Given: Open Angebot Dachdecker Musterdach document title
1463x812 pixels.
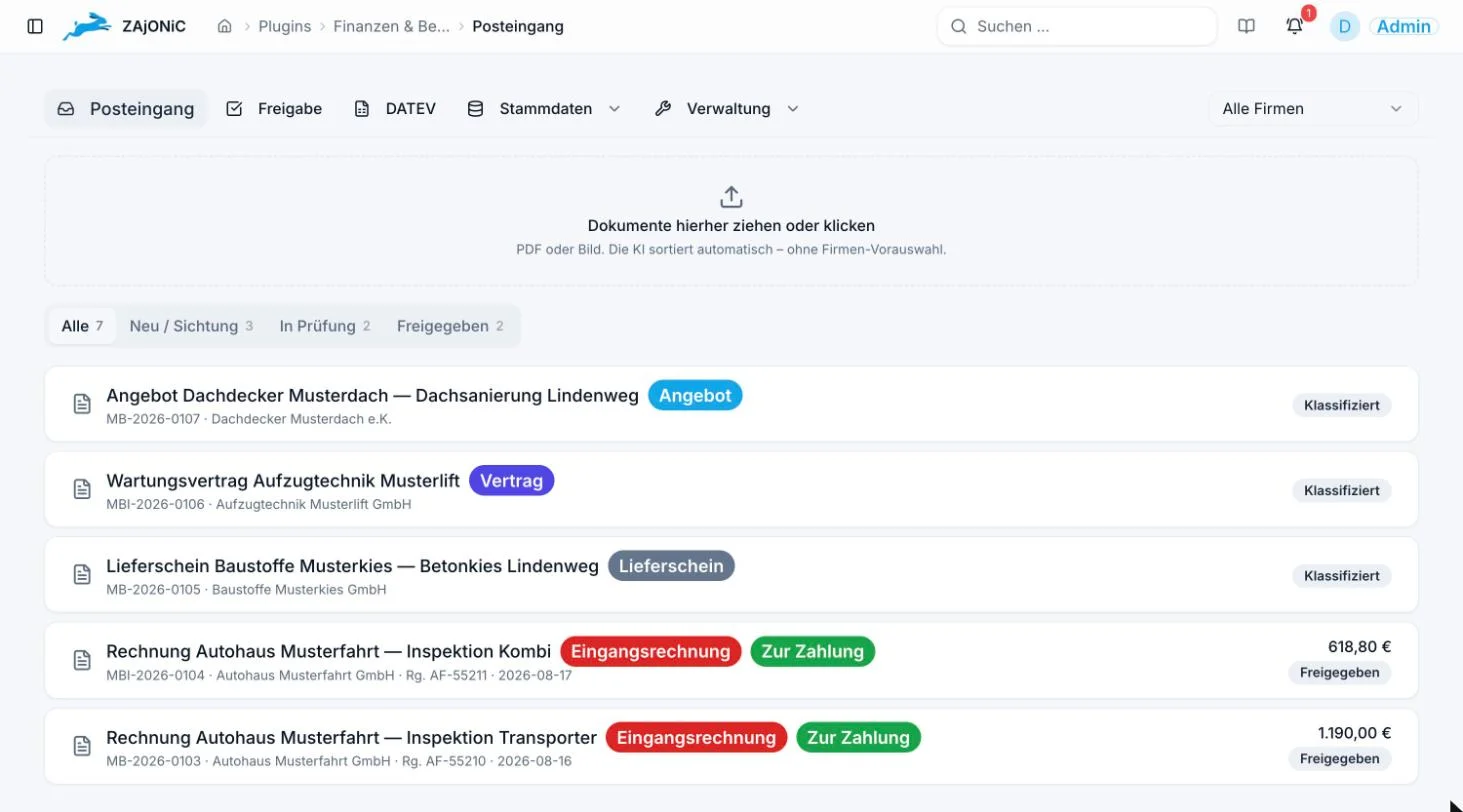Looking at the screenshot, I should [x=372, y=395].
